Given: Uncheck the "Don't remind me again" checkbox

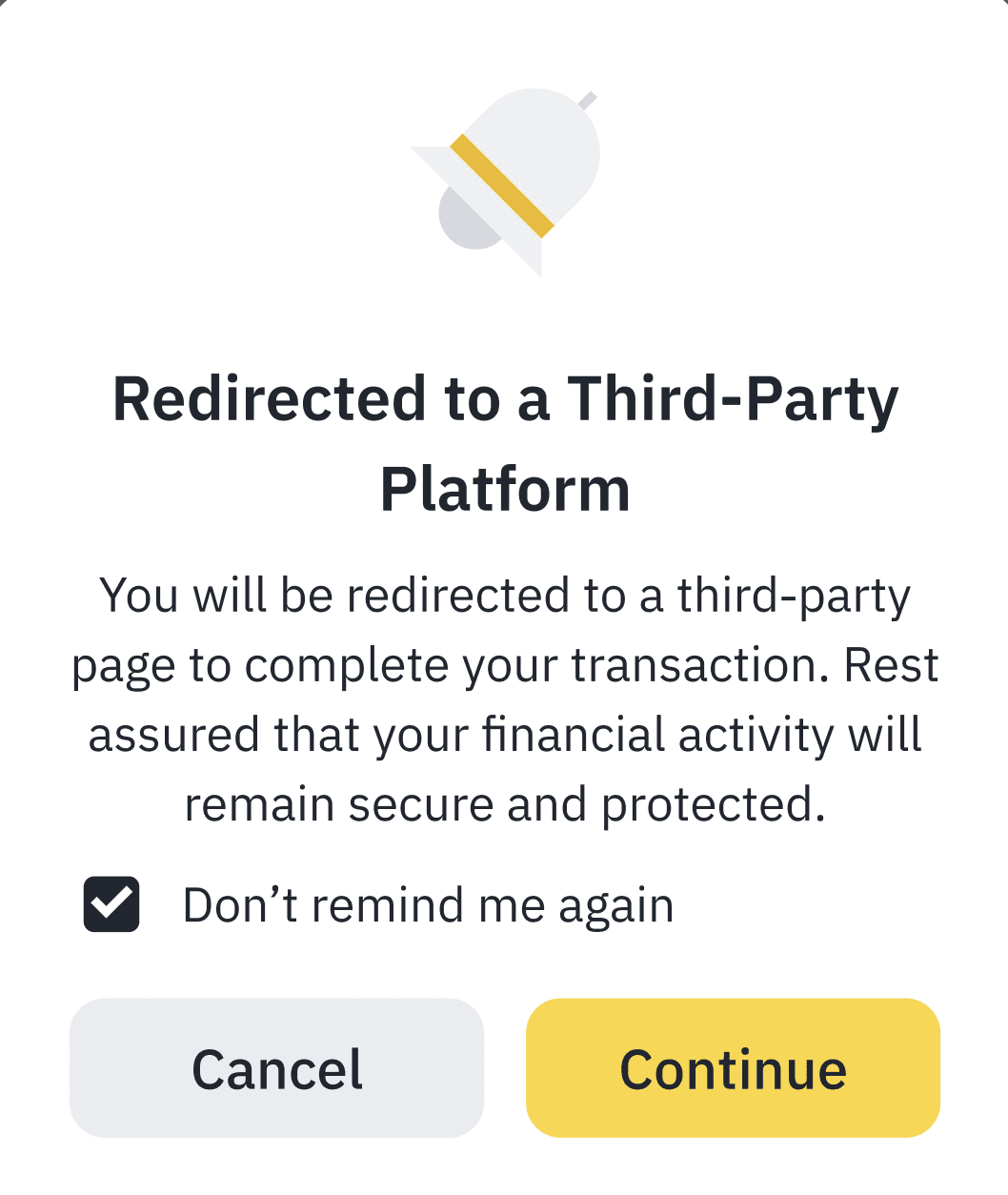Looking at the screenshot, I should click(x=111, y=904).
